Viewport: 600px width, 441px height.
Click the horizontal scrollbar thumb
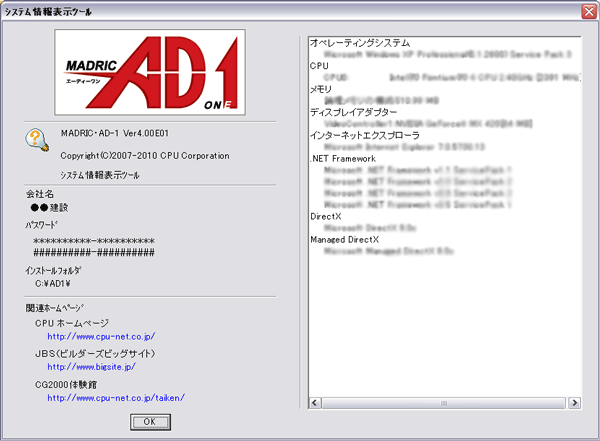444,403
